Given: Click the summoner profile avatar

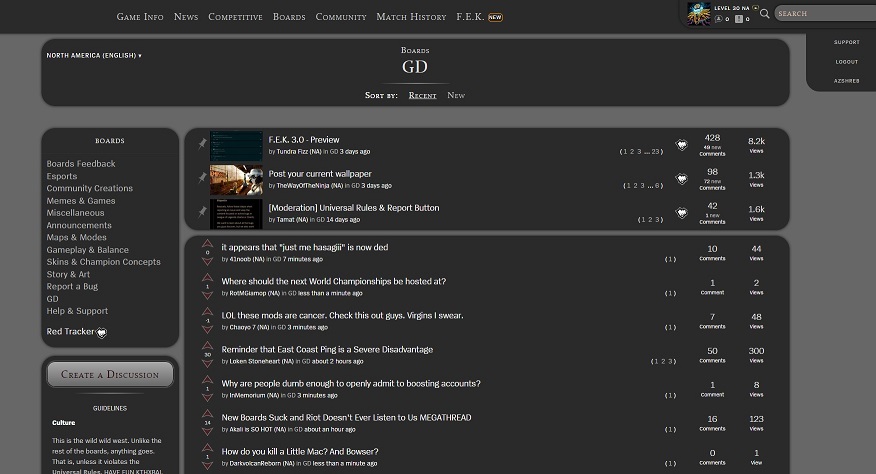Looking at the screenshot, I should click(x=698, y=13).
